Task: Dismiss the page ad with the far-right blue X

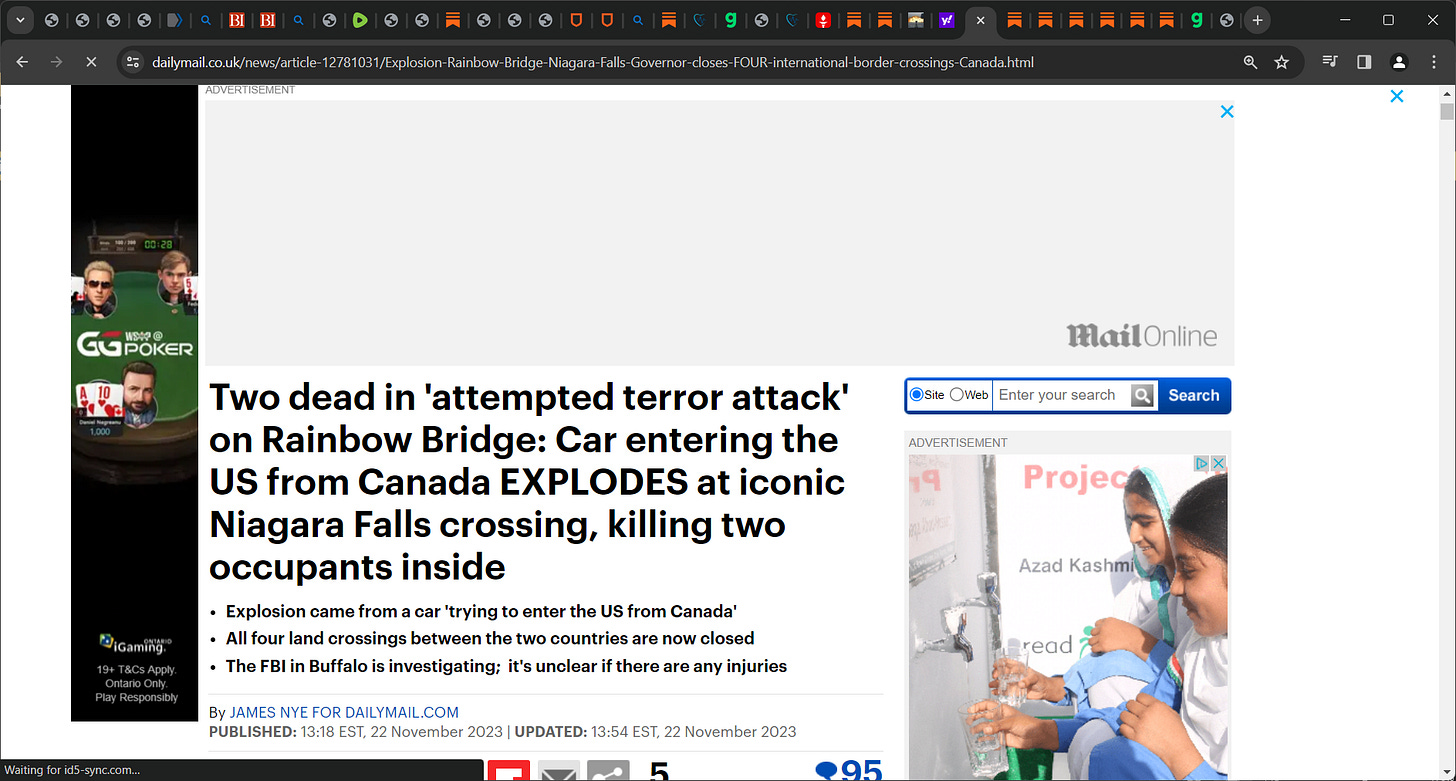Action: [1397, 96]
